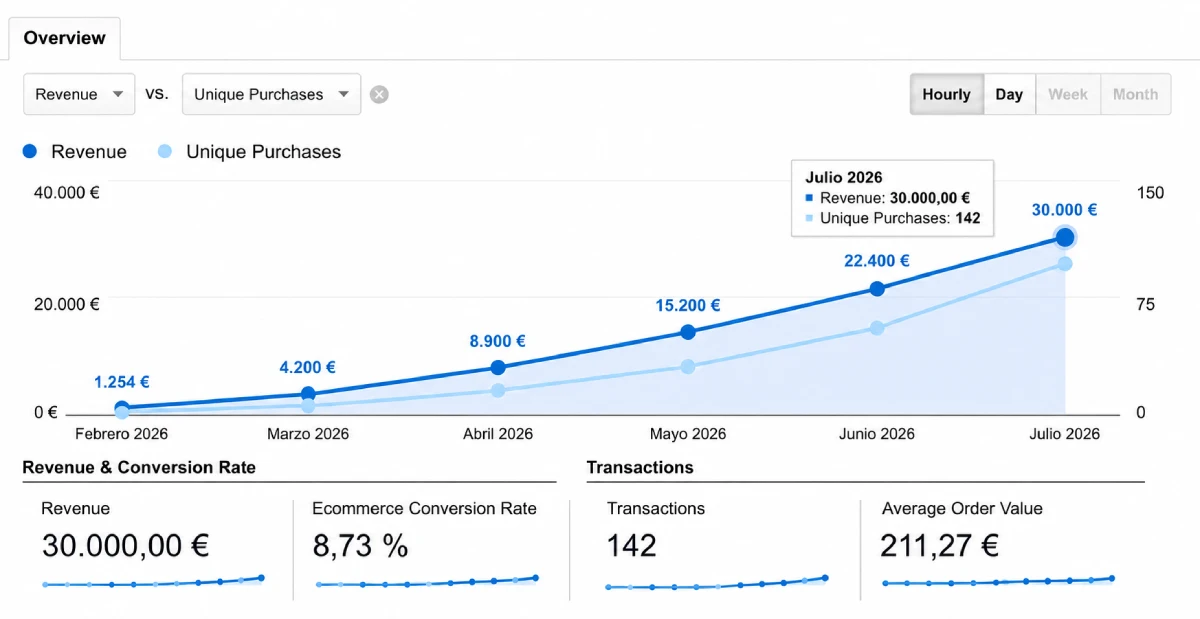The height and width of the screenshot is (619, 1200).
Task: Click the Junio 2026 axis label
Action: (x=877, y=434)
